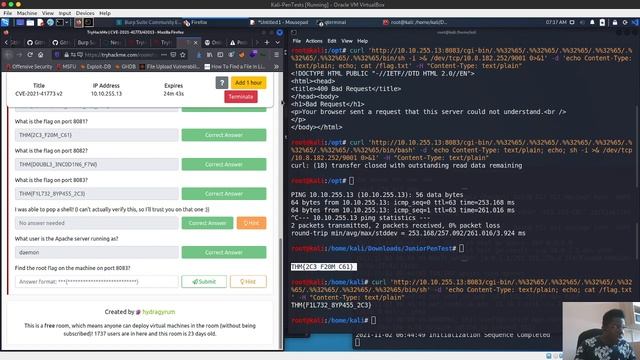Open terminal Actions menu
Screen dimensions: 640x360
(314, 41)
